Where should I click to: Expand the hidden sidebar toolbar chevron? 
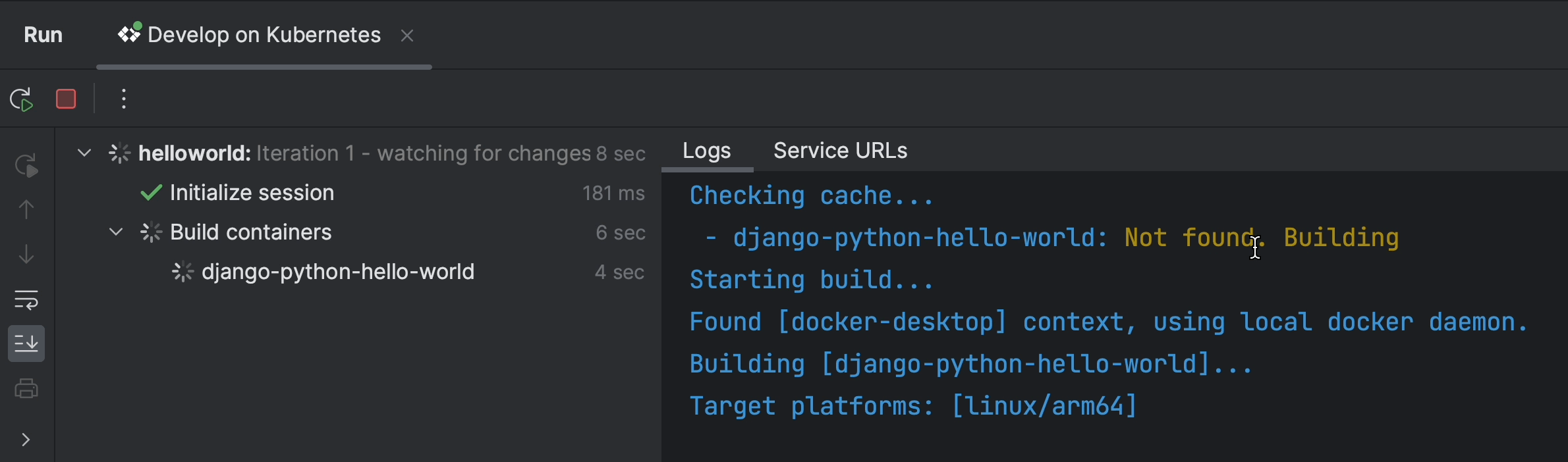coord(26,440)
